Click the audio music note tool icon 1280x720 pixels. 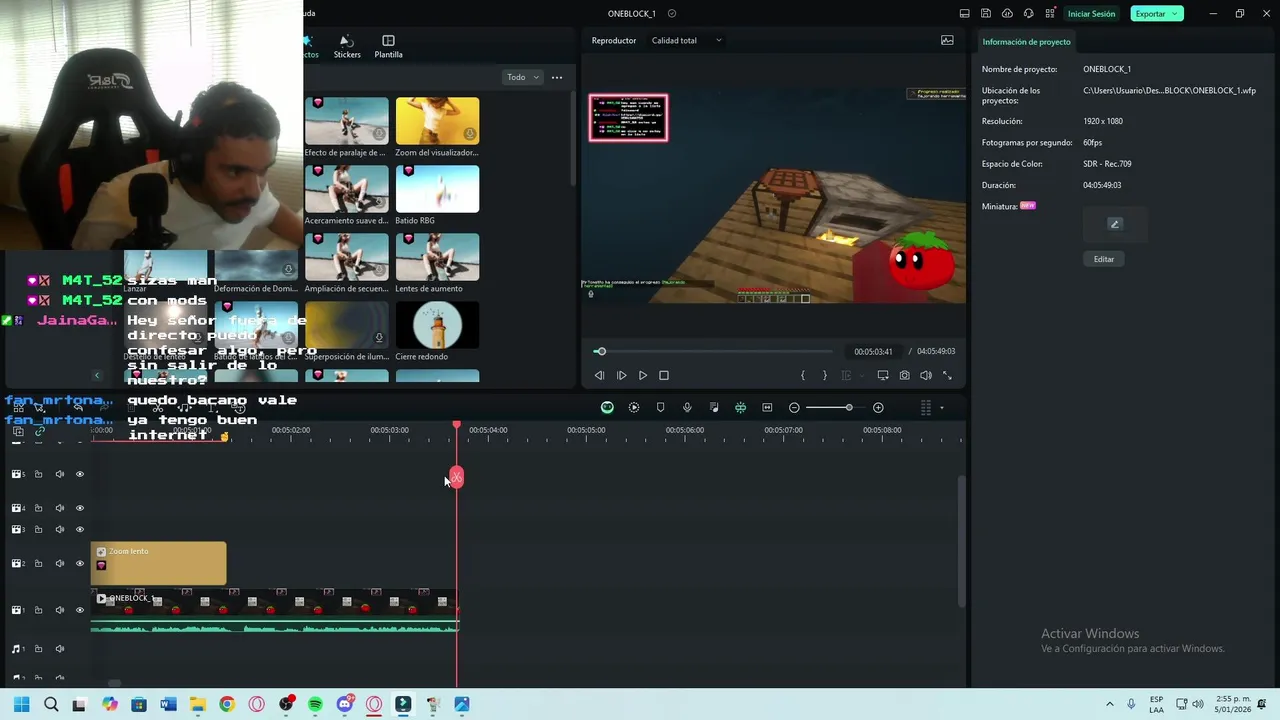[x=714, y=407]
